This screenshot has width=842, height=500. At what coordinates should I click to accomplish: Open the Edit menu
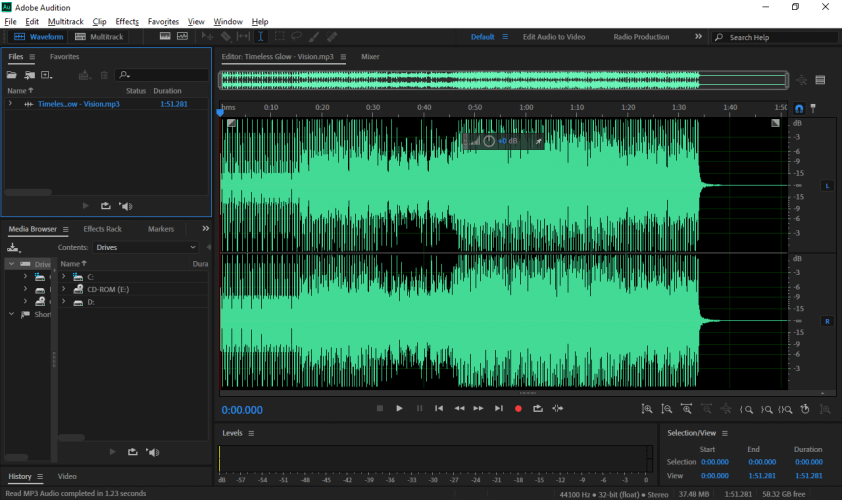pyautogui.click(x=32, y=21)
